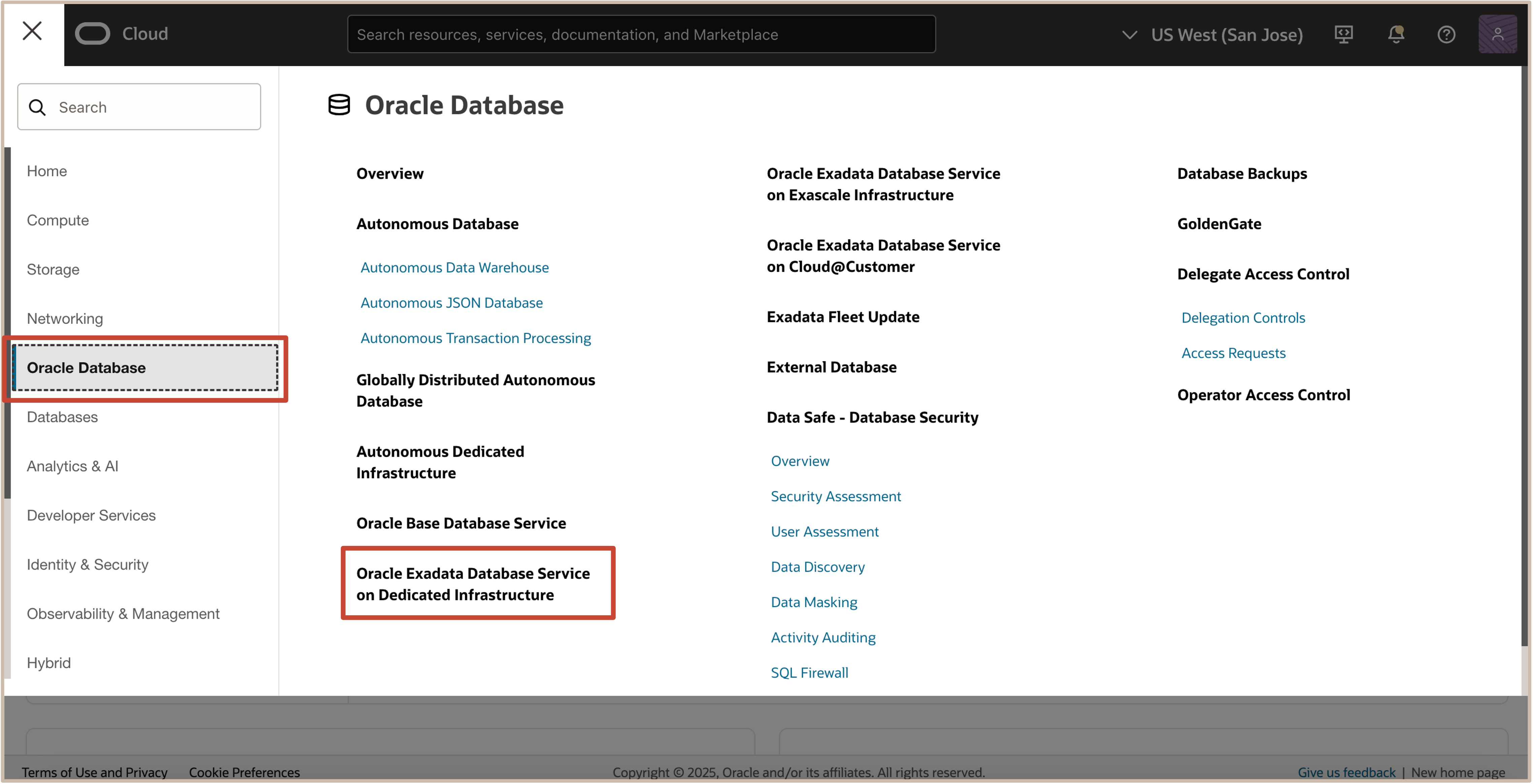
Task: Open the Database Backups link
Action: click(1241, 174)
